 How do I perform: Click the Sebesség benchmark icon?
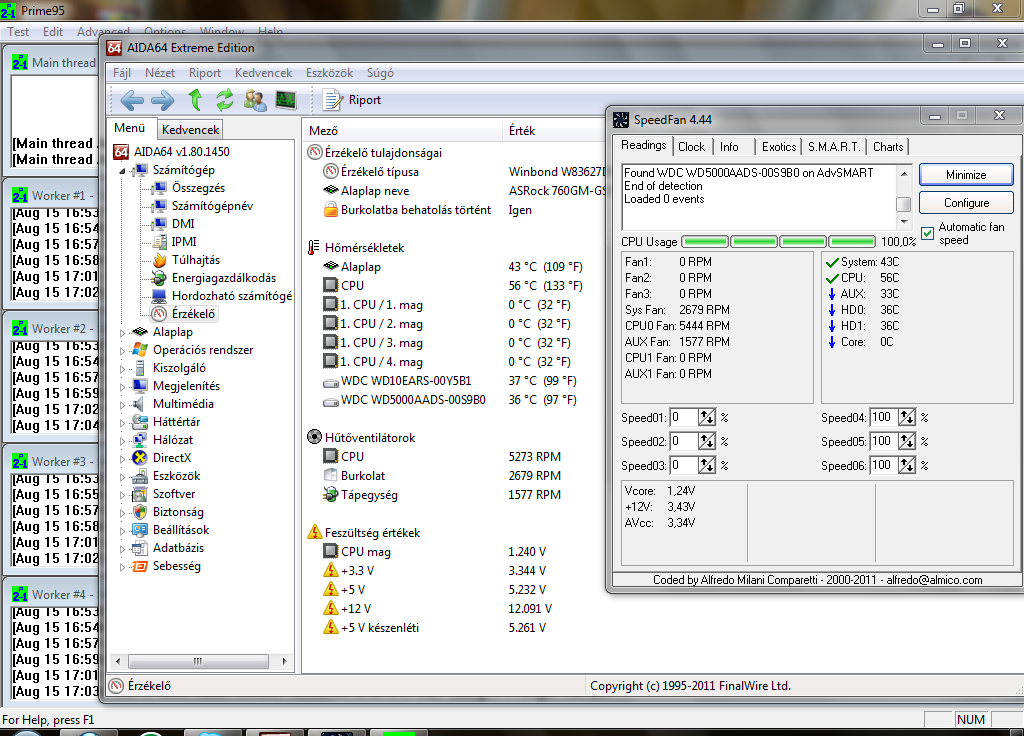(x=140, y=566)
